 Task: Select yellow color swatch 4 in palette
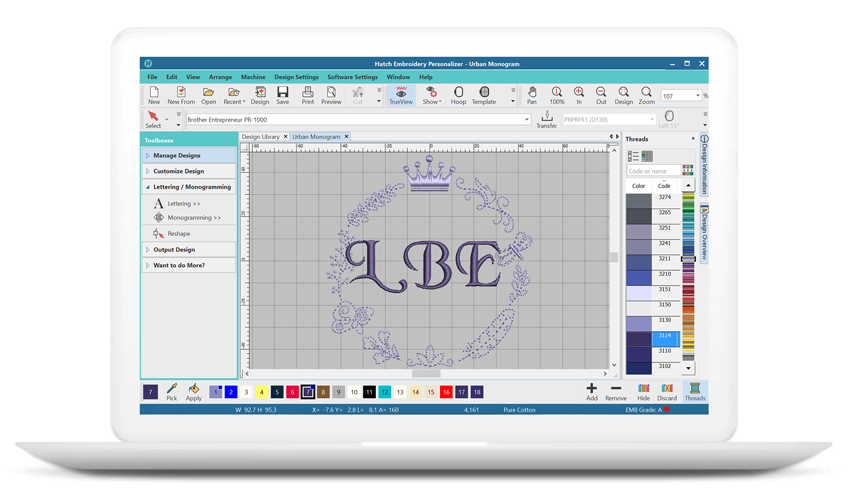(x=261, y=392)
